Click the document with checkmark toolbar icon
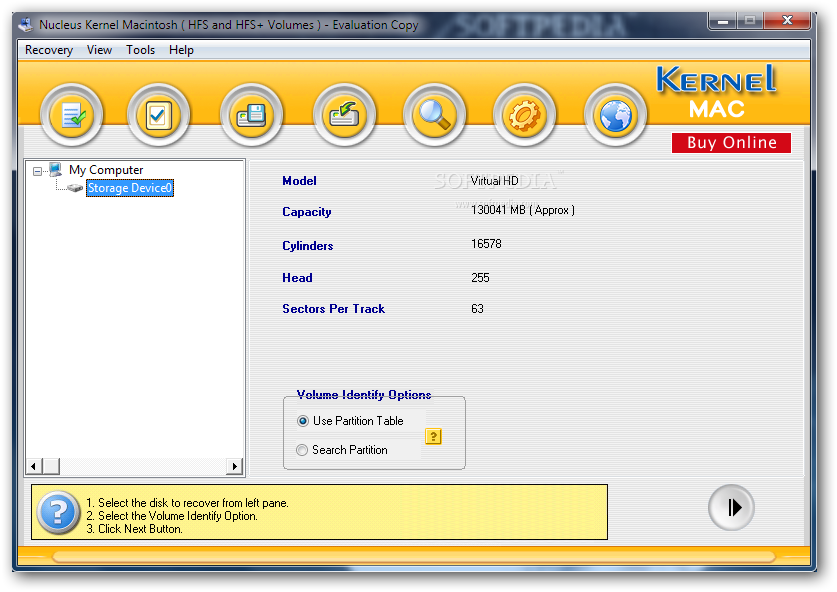Screen dimensions: 837x592 72,115
